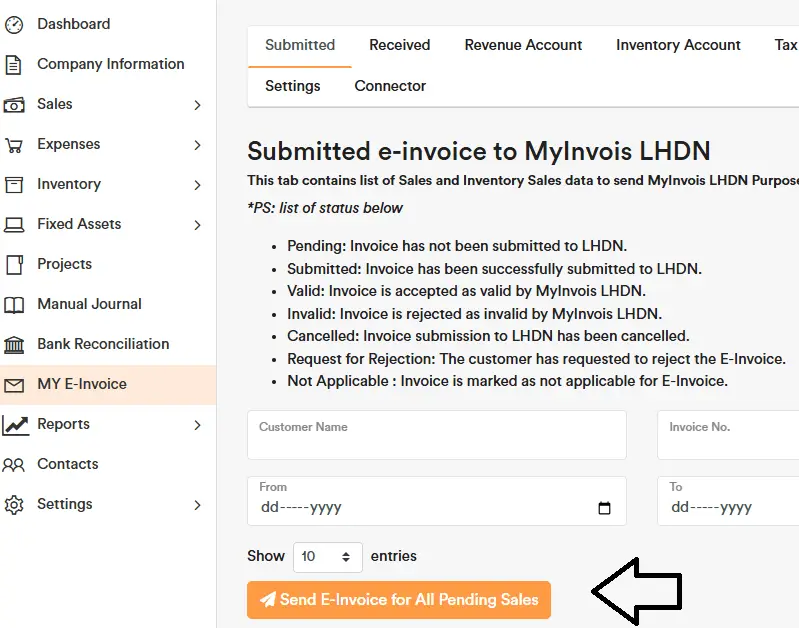
Task: Click the Sales money icon
Action: pos(14,105)
